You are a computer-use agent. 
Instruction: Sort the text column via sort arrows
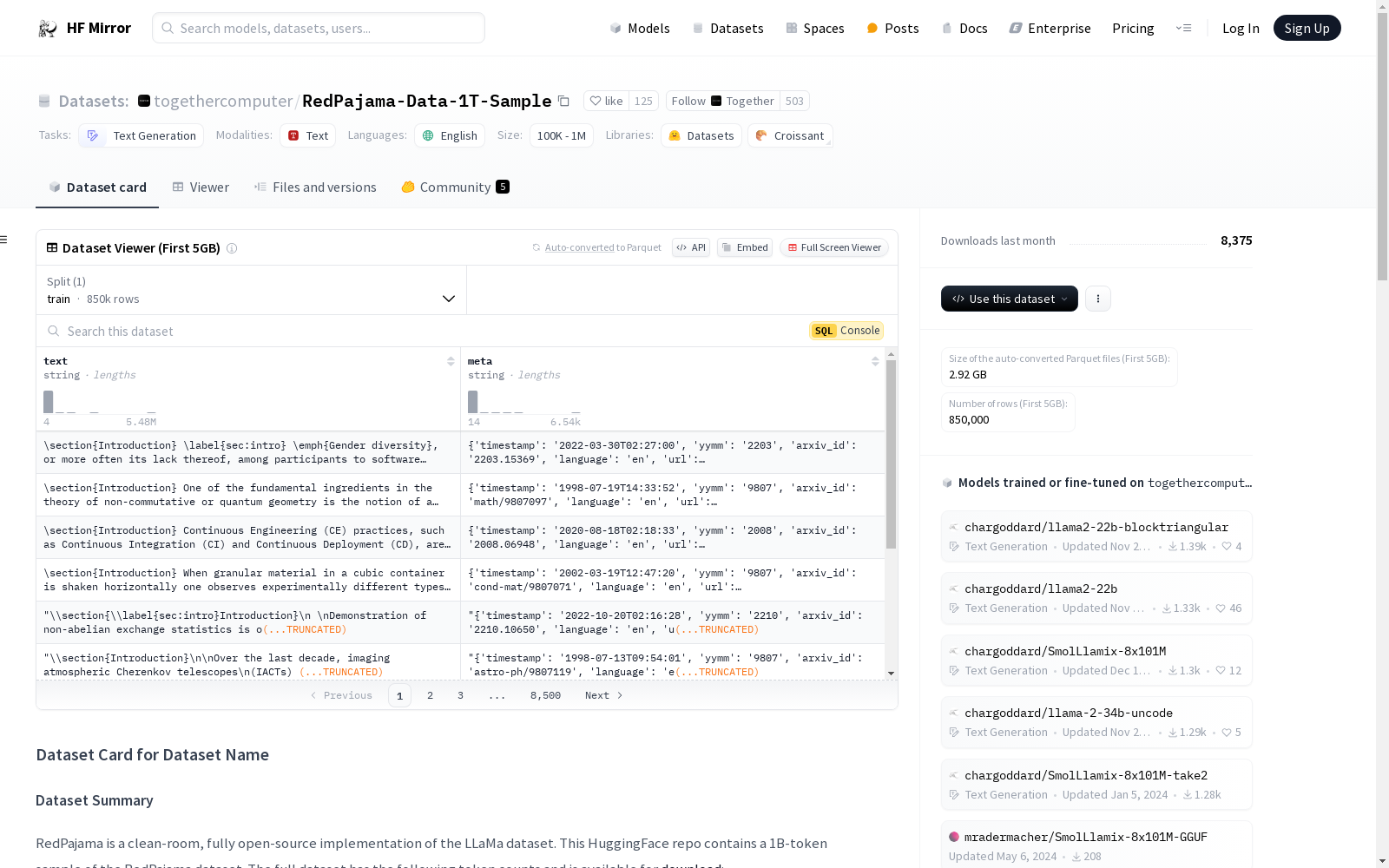click(451, 361)
